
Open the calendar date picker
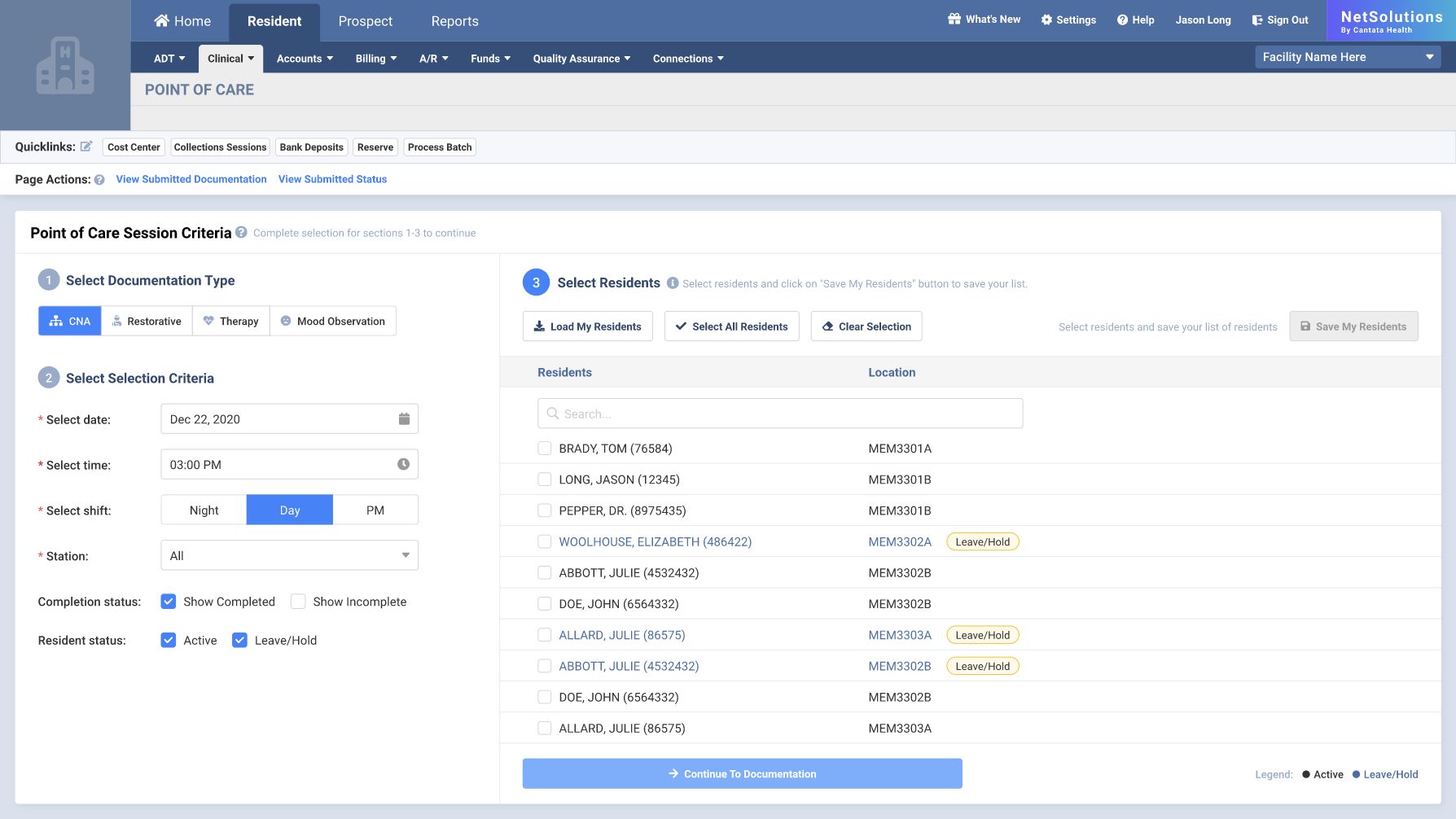(404, 418)
